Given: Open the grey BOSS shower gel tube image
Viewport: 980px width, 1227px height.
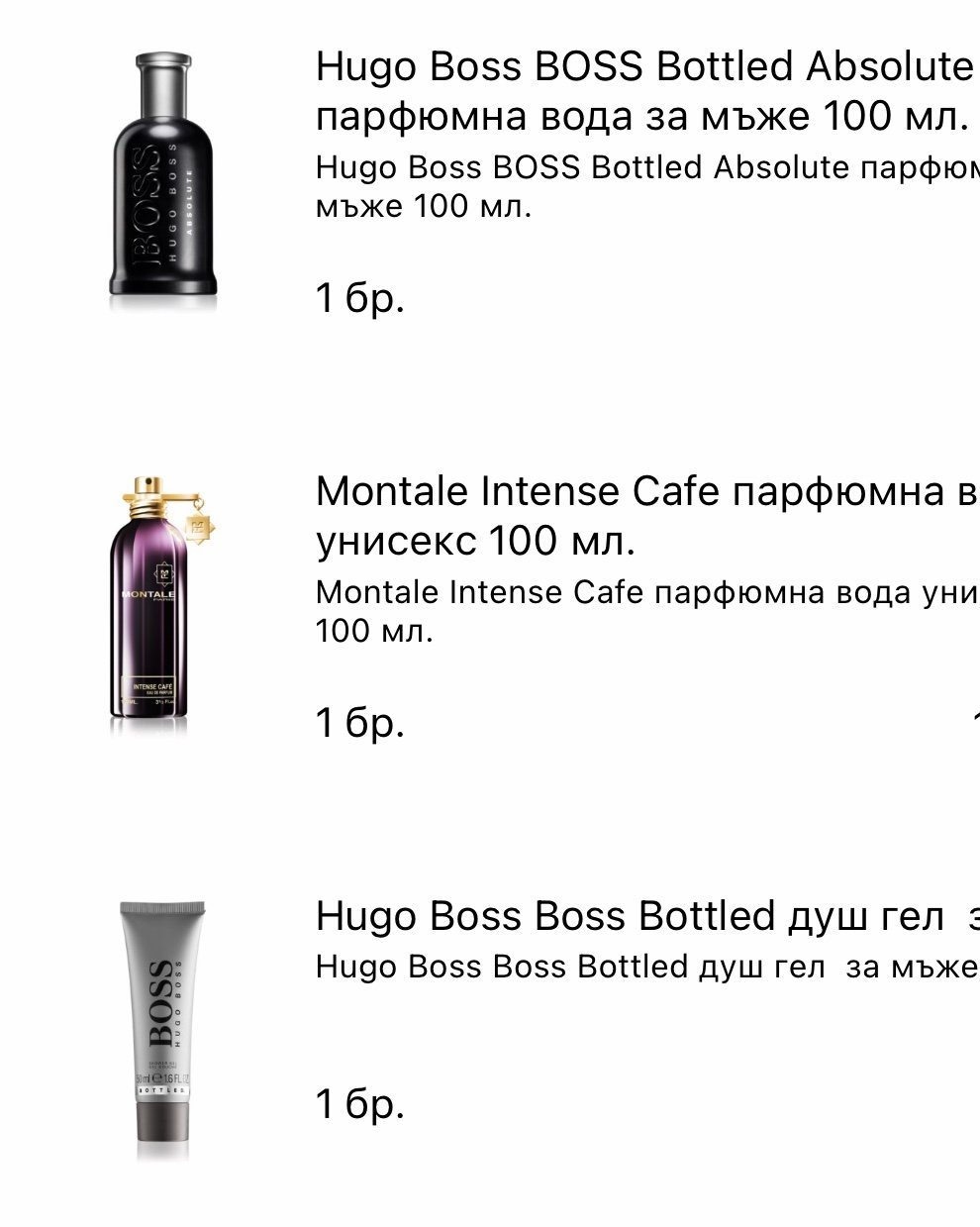Looking at the screenshot, I should 162,1030.
